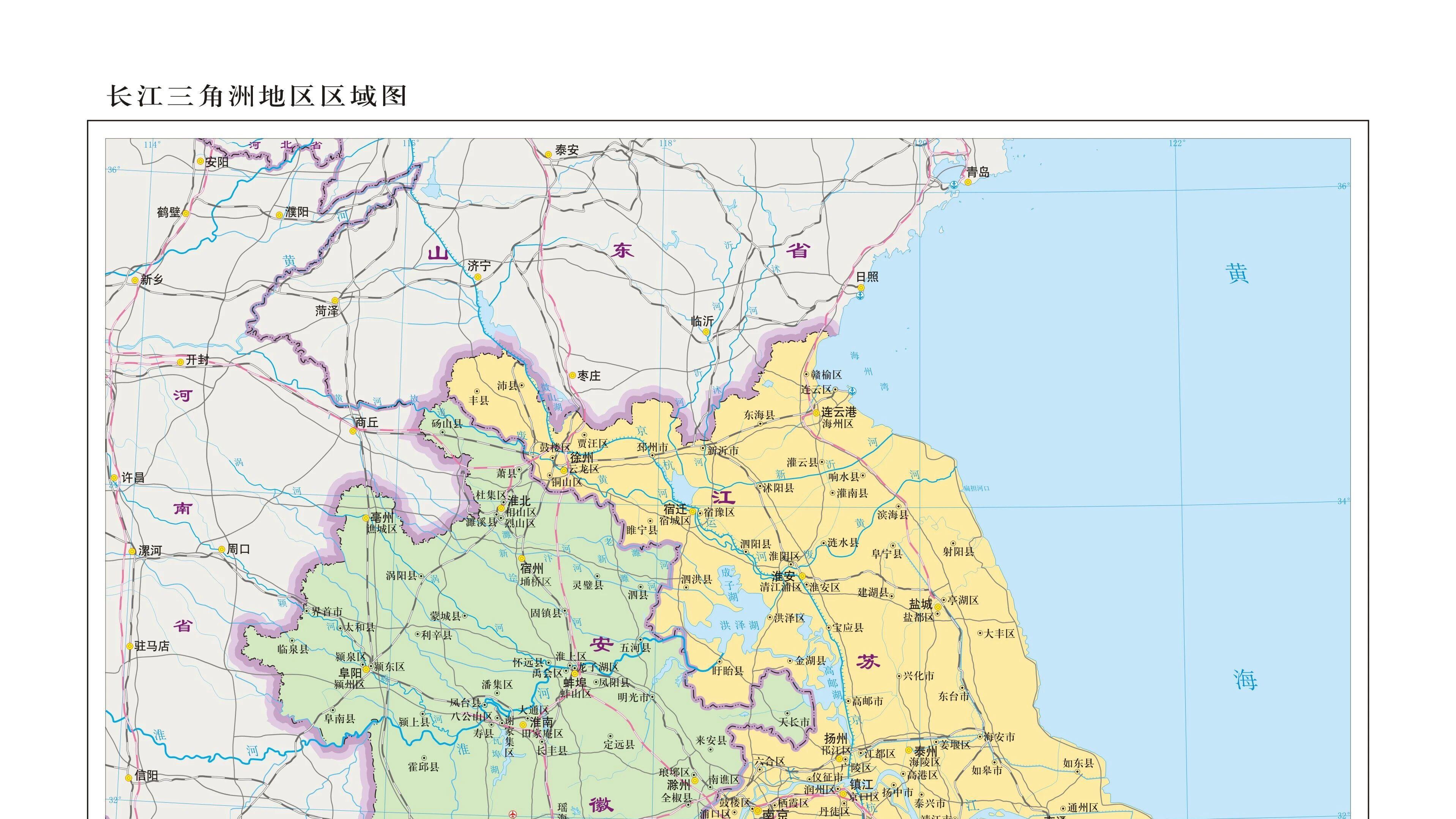Click the 盐城 city marker circle
Viewport: 1456px width, 819px height.
pyautogui.click(x=938, y=607)
